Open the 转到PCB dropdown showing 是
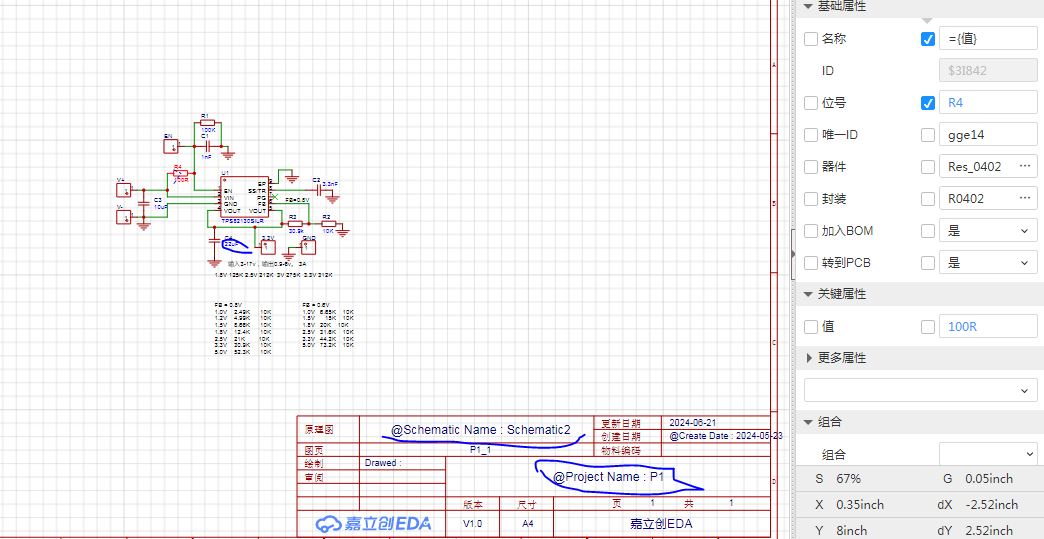1044x539 pixels. coord(988,263)
